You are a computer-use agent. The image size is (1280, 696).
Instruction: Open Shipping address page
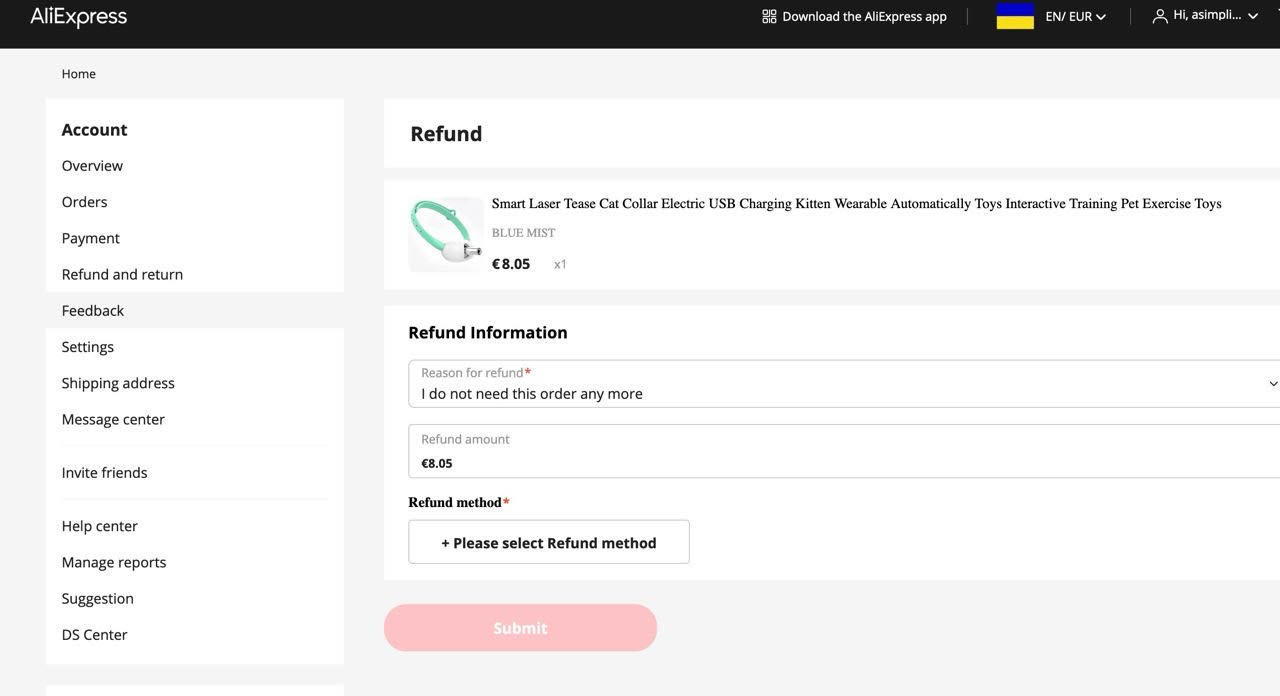click(118, 383)
